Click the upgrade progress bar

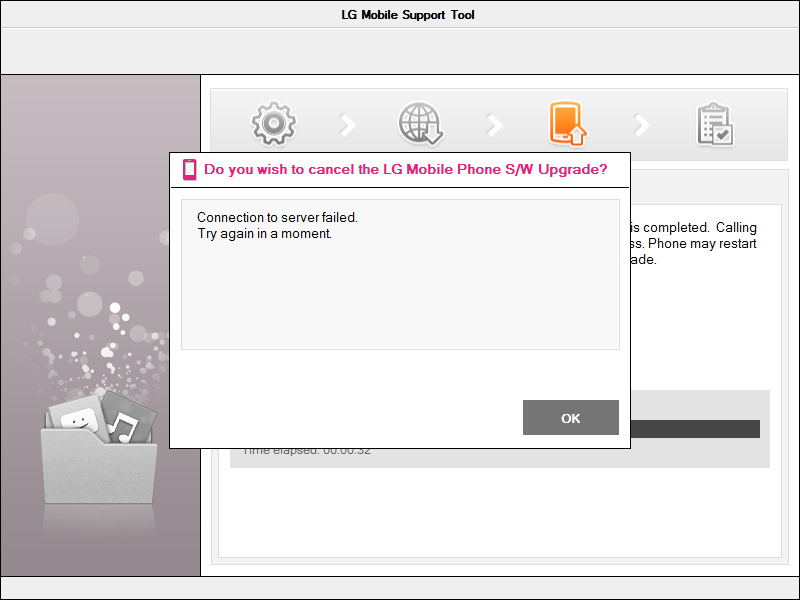[x=695, y=429]
